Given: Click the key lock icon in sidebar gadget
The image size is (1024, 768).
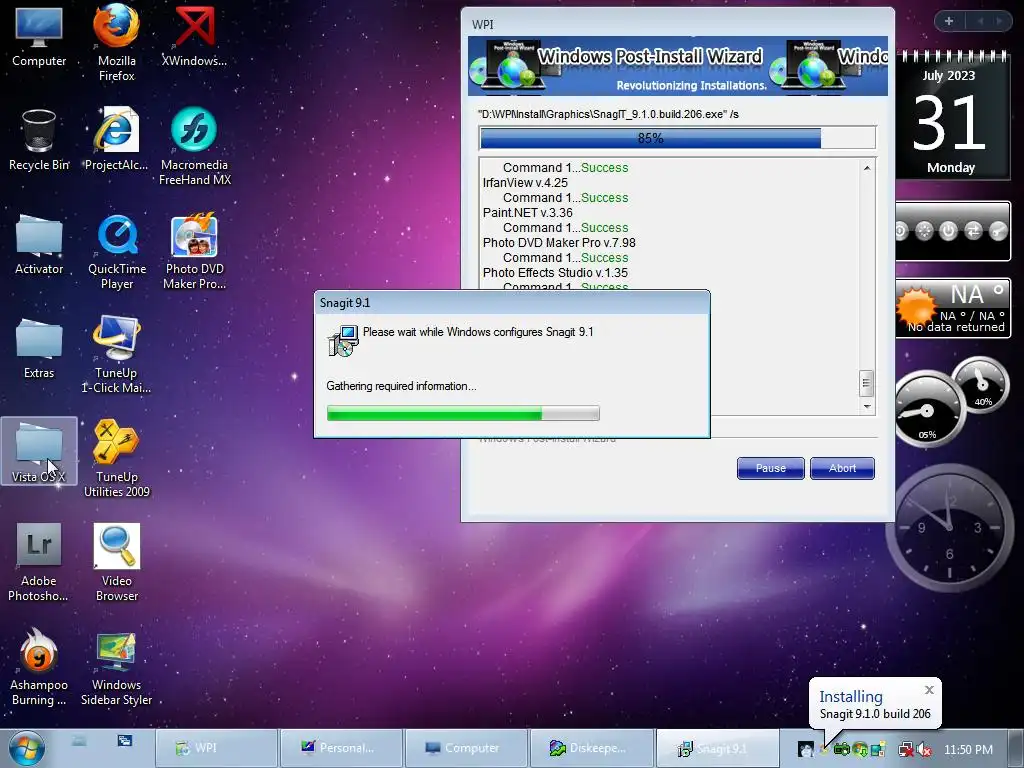Looking at the screenshot, I should pos(998,231).
